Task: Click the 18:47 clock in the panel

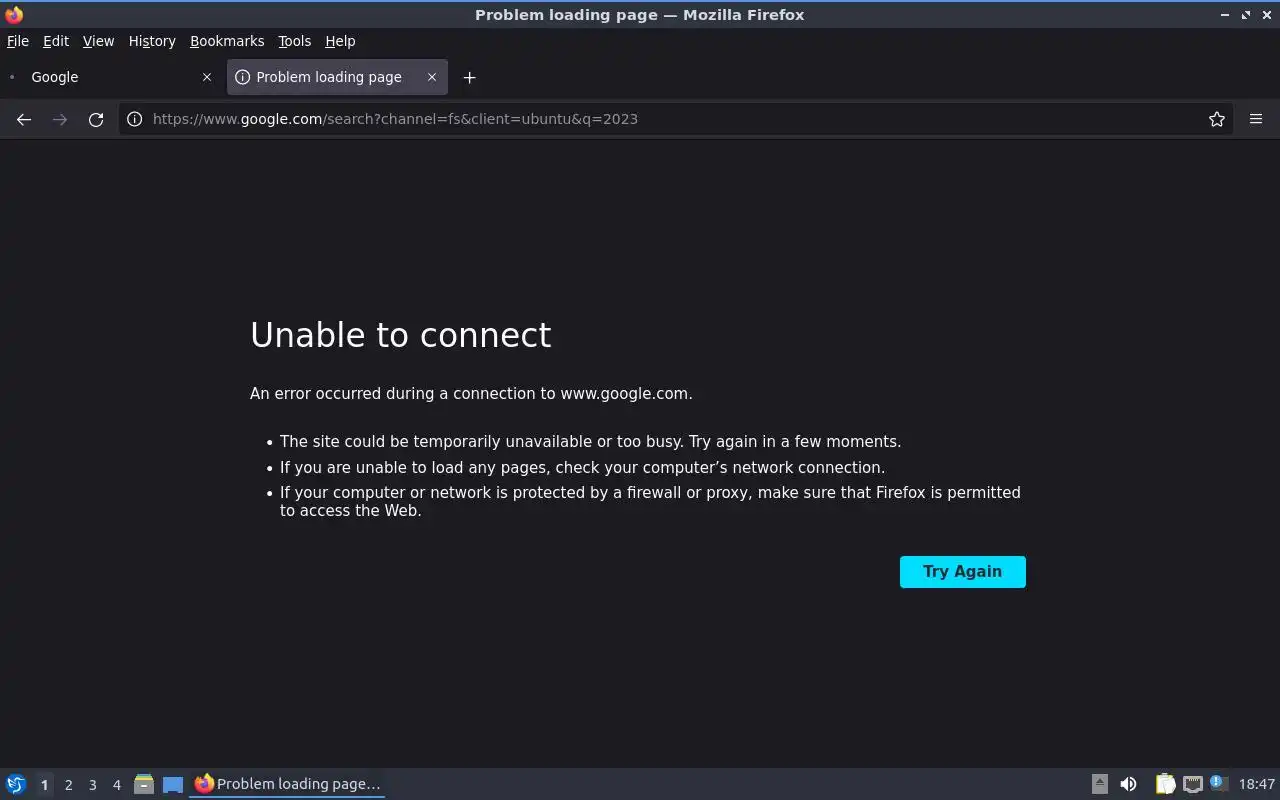Action: pyautogui.click(x=1257, y=784)
